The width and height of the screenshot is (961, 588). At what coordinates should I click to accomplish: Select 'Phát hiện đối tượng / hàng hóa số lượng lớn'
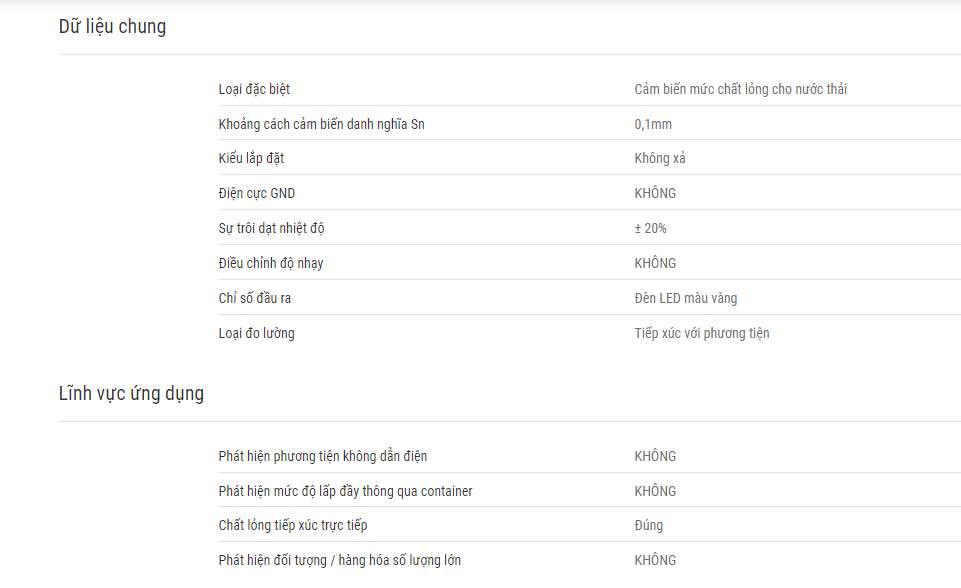click(340, 560)
